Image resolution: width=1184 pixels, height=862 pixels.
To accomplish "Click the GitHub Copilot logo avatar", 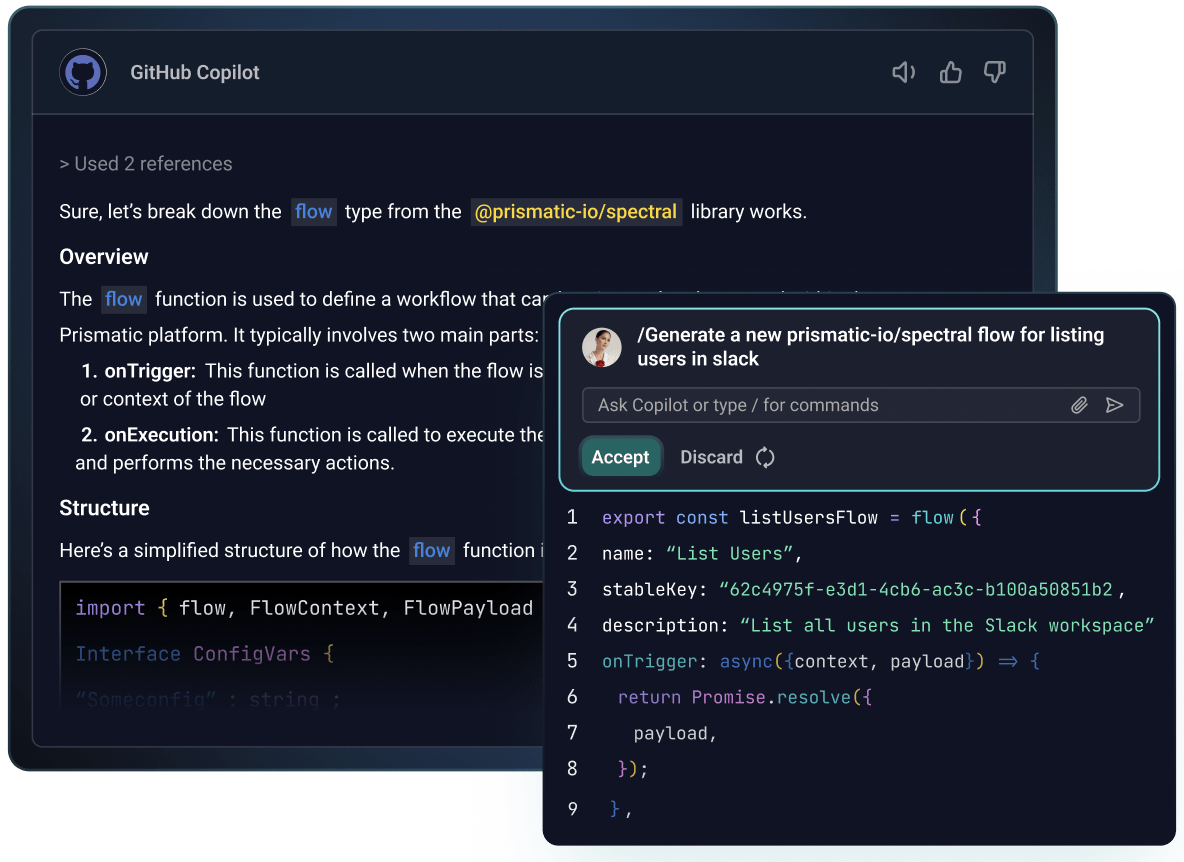I will tap(83, 72).
